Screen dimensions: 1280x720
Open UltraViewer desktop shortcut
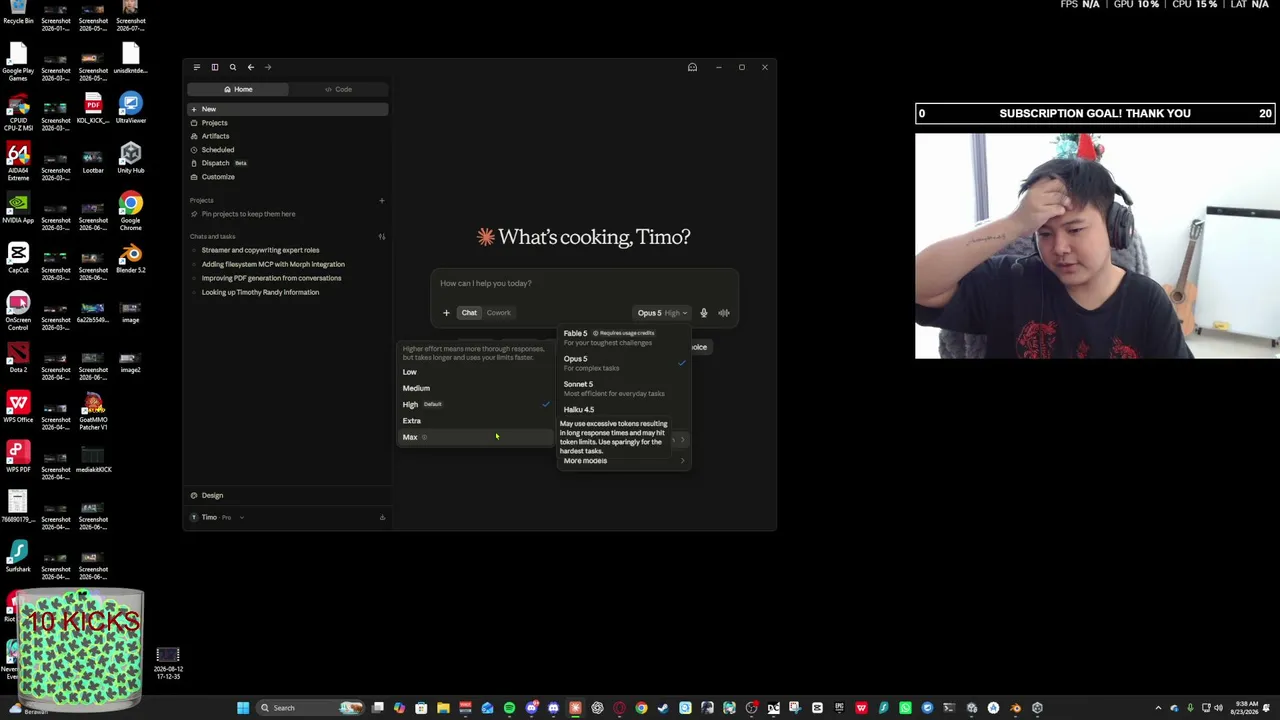130,108
